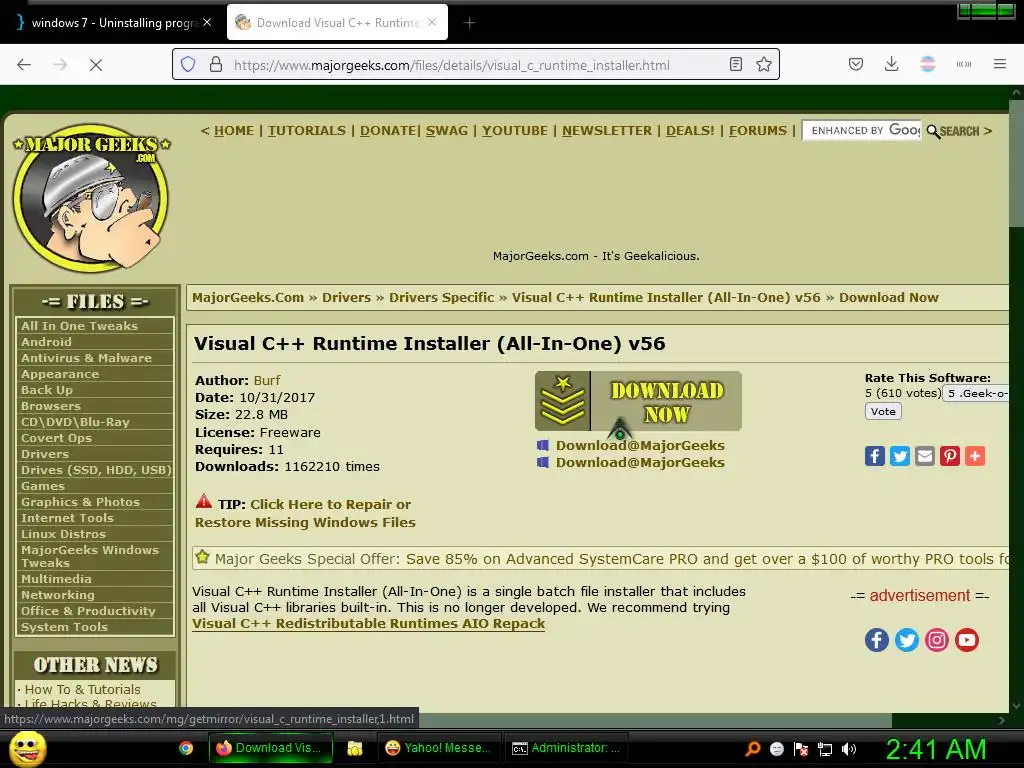Screen dimensions: 1024x768
Task: Open the rating dropdown '5 .Geek-o-'
Action: pos(976,393)
